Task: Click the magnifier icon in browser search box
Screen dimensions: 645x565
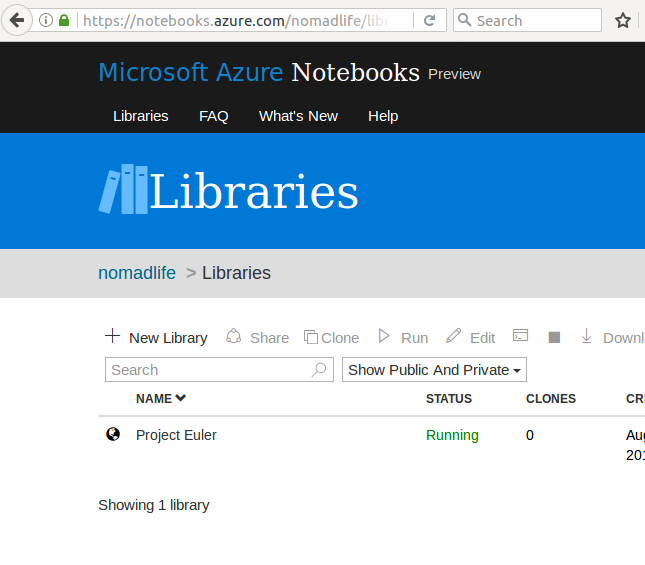Action: 464,20
